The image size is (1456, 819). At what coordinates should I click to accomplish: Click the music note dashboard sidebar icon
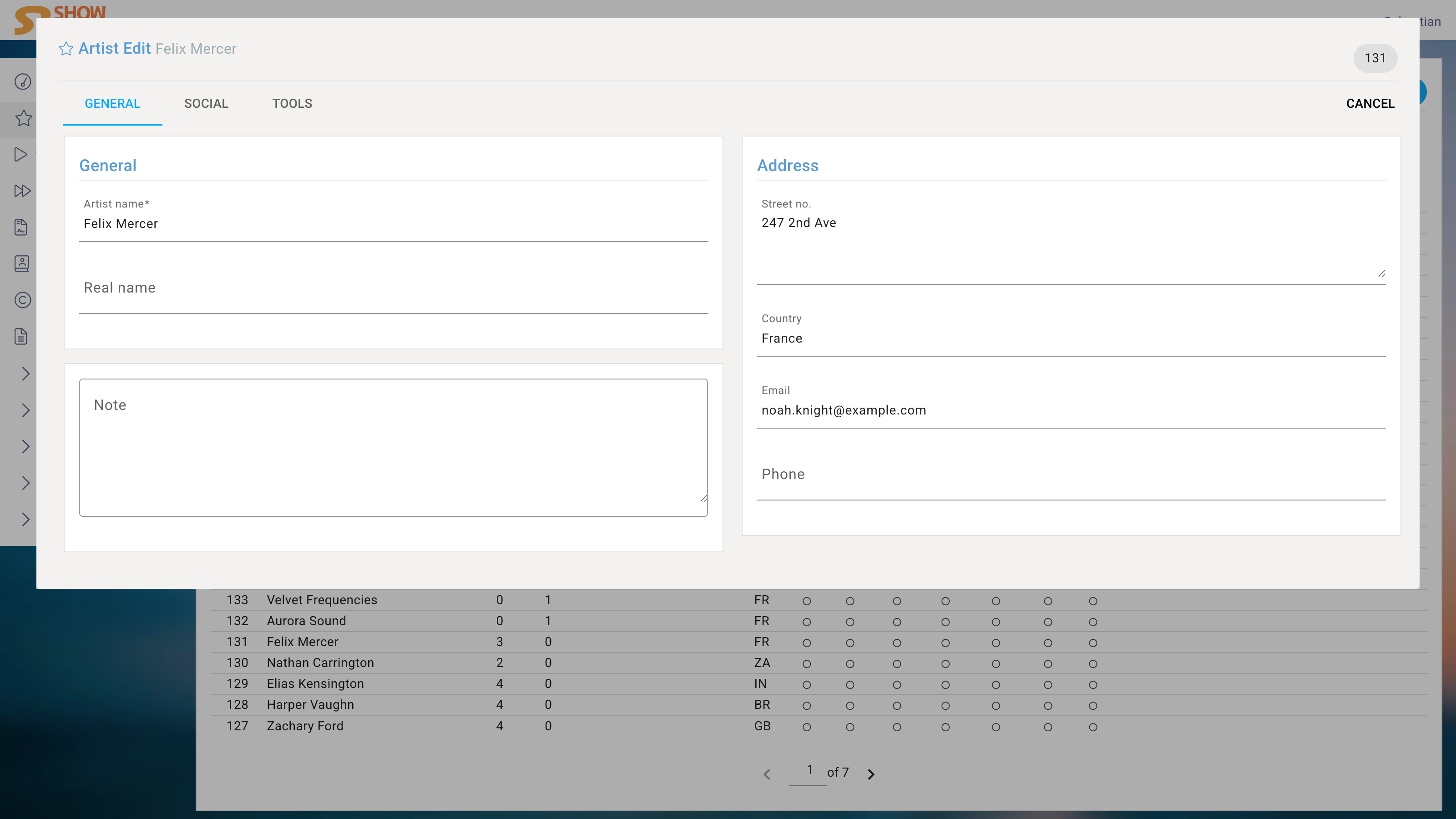click(23, 82)
